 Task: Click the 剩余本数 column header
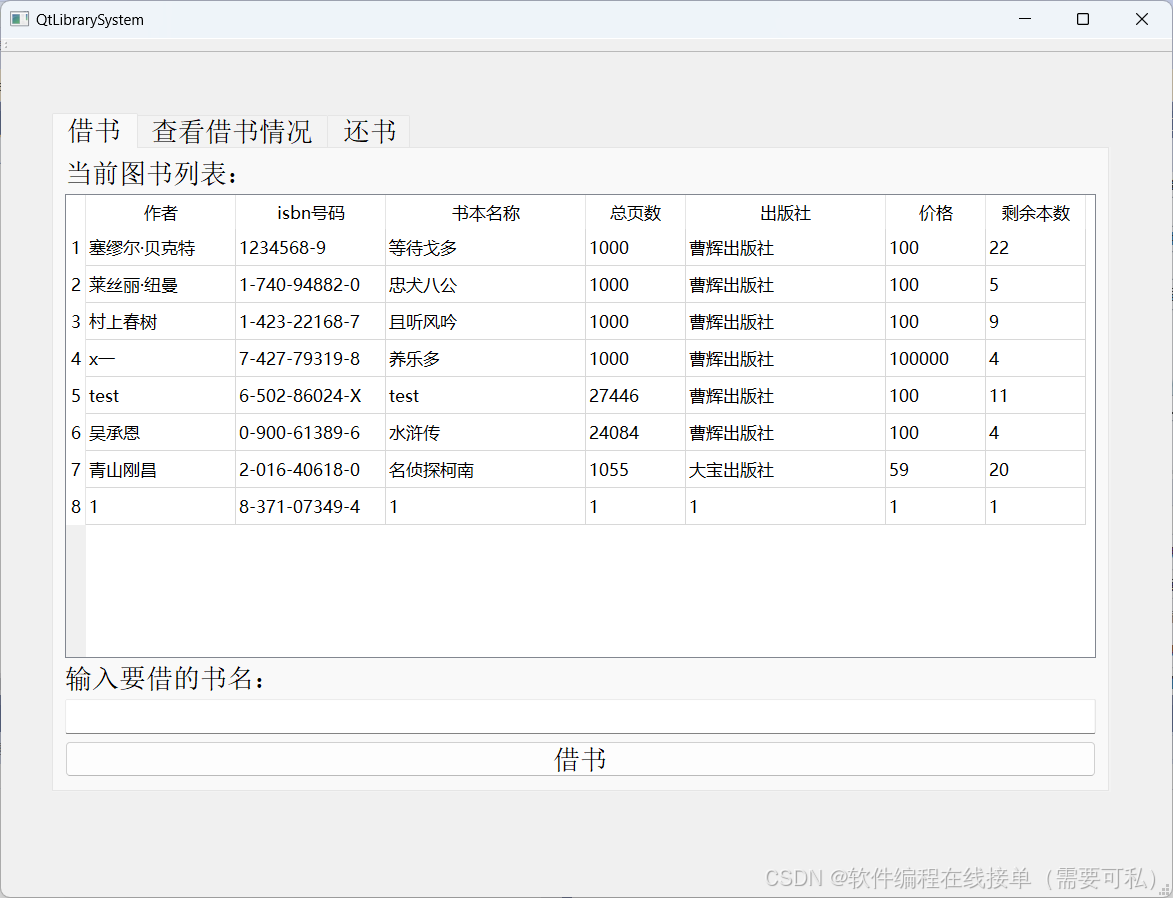(1035, 213)
